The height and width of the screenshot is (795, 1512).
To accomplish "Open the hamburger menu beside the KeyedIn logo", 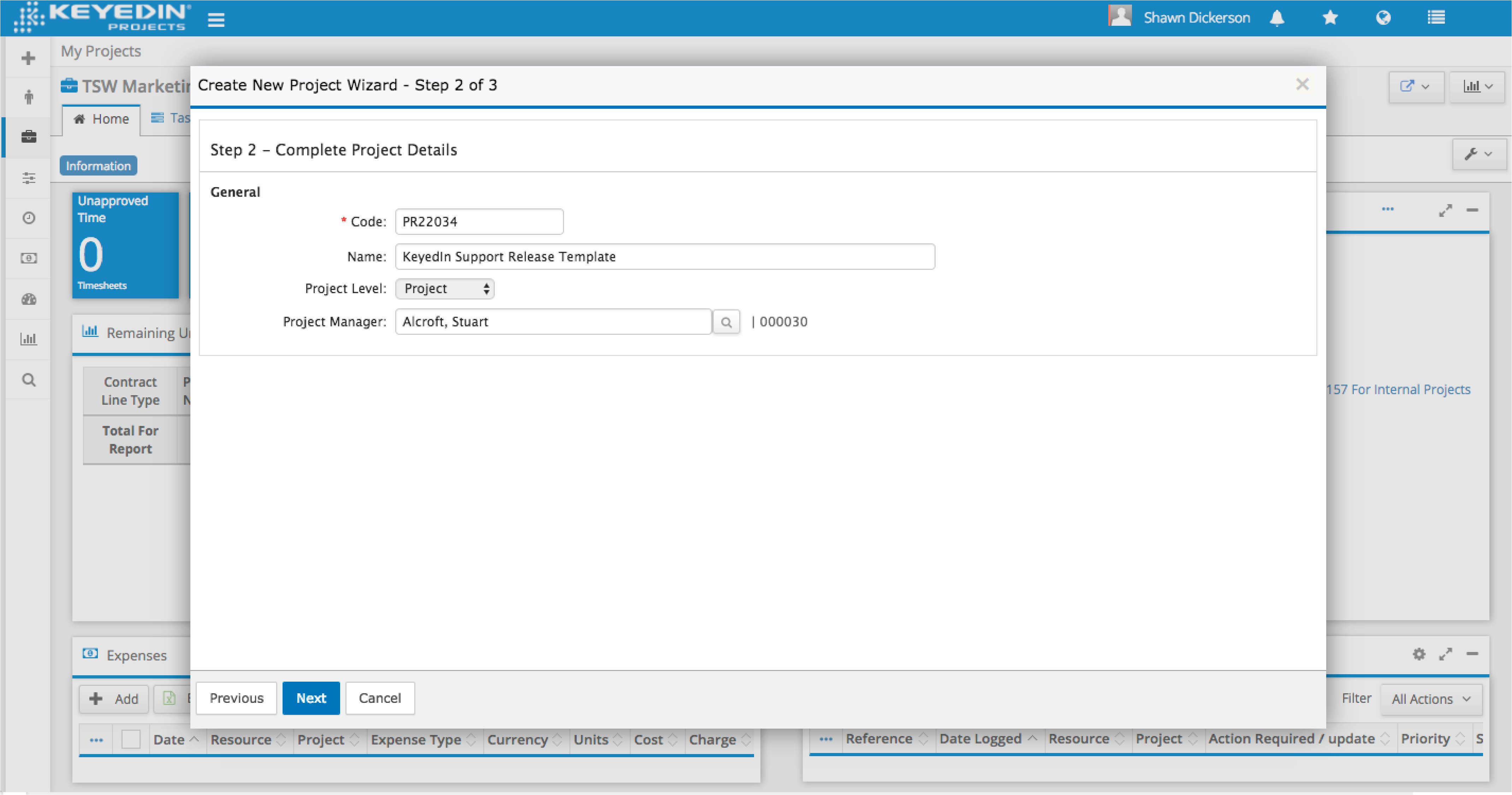I will tap(216, 20).
